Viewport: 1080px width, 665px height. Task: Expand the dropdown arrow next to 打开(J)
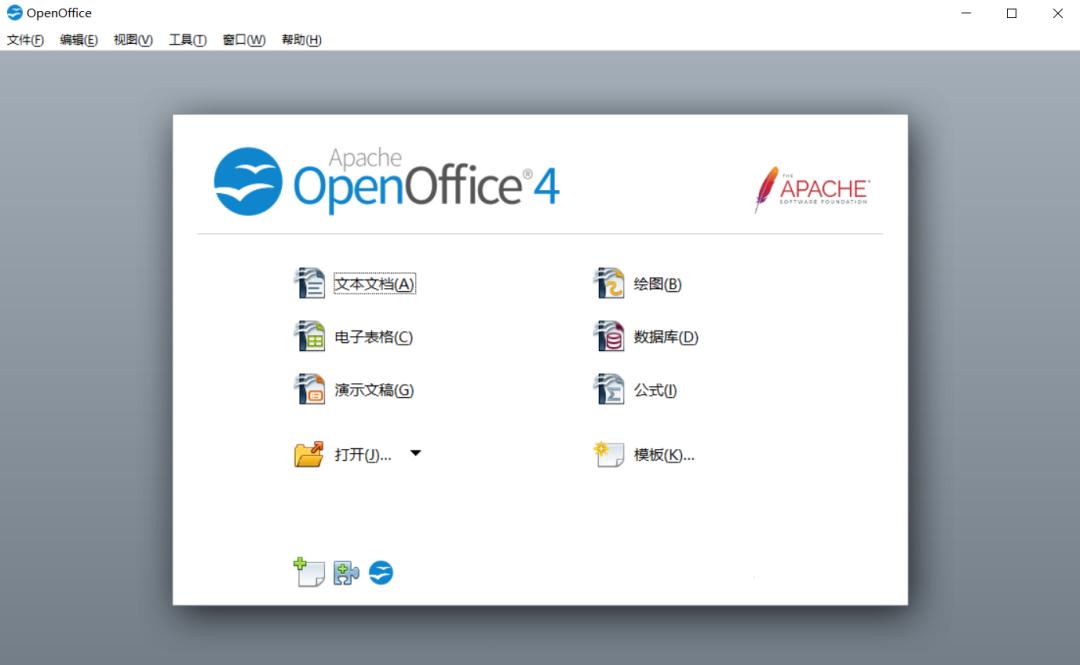(415, 453)
